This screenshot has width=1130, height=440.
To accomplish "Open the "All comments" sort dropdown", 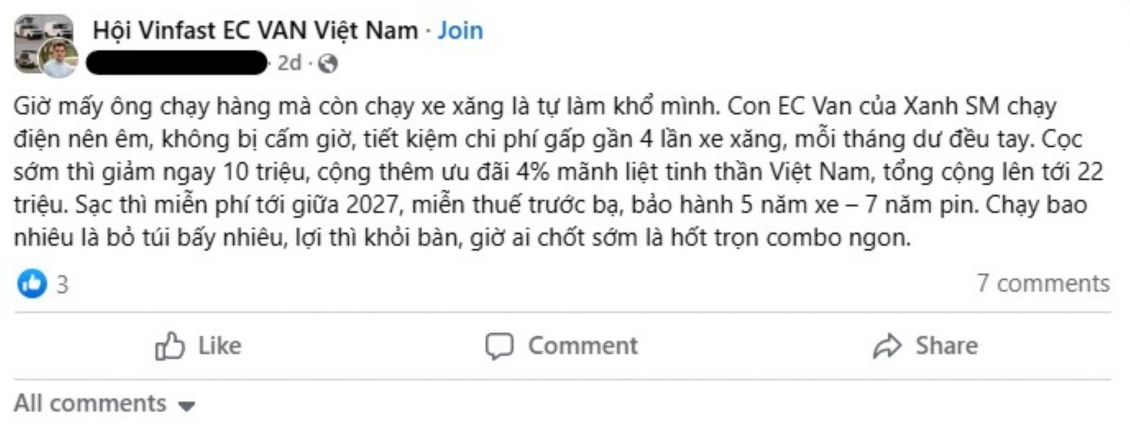I will tap(90, 403).
